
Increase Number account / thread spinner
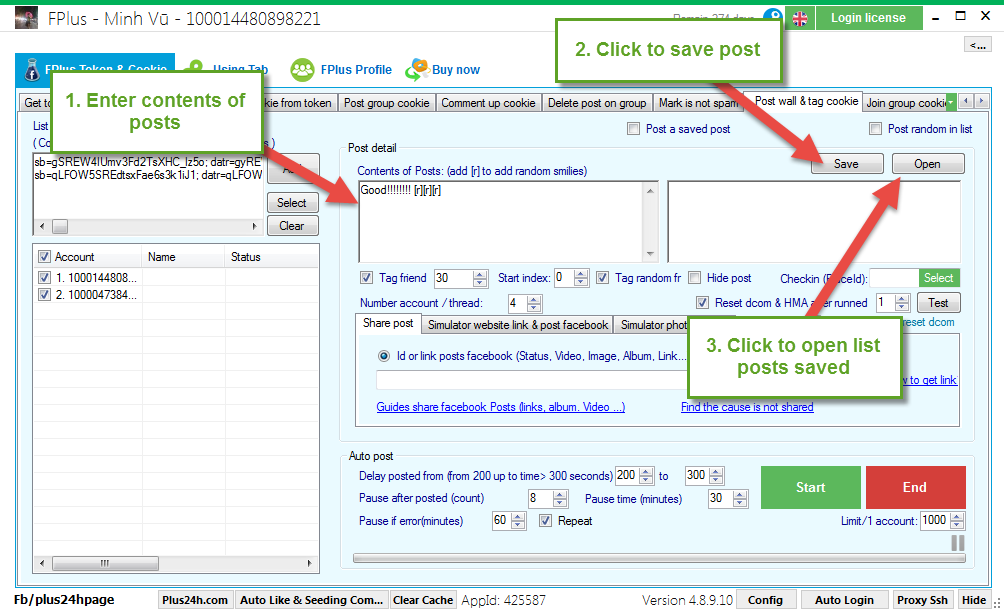click(x=534, y=299)
